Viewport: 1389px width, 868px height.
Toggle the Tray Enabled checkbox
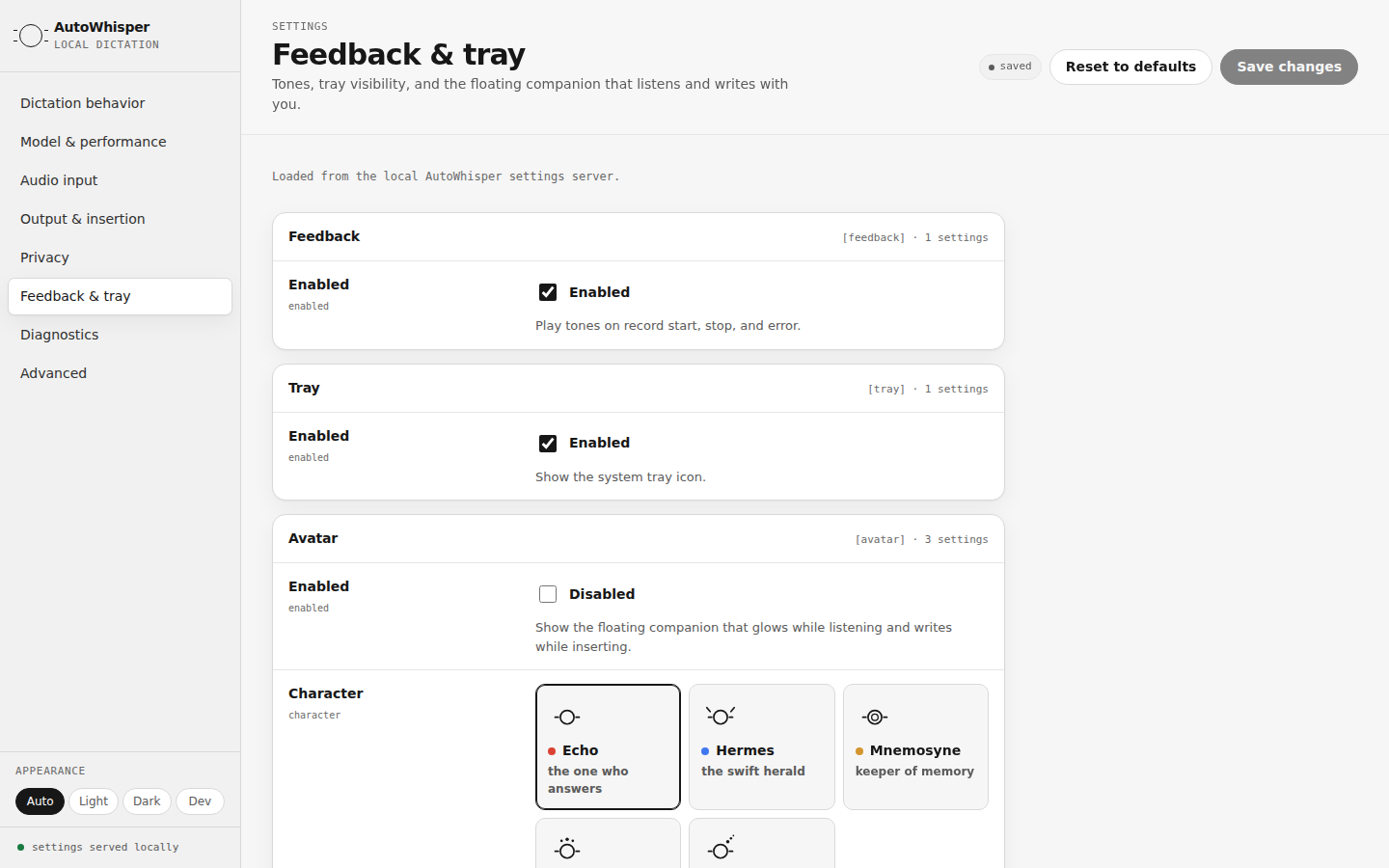pyautogui.click(x=548, y=444)
